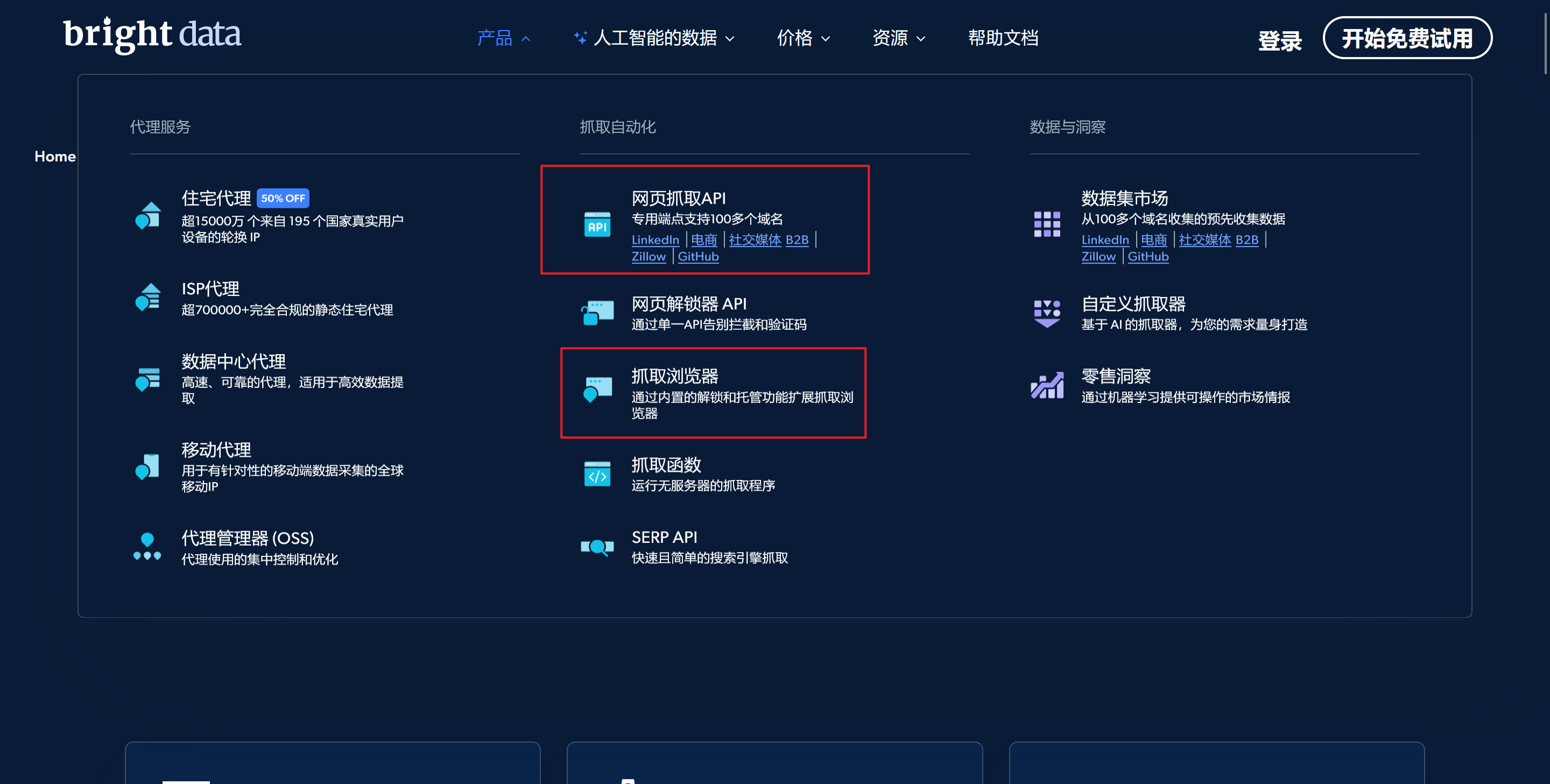The image size is (1550, 784).
Task: Open GitHub link under 网页抓取API
Action: click(698, 257)
